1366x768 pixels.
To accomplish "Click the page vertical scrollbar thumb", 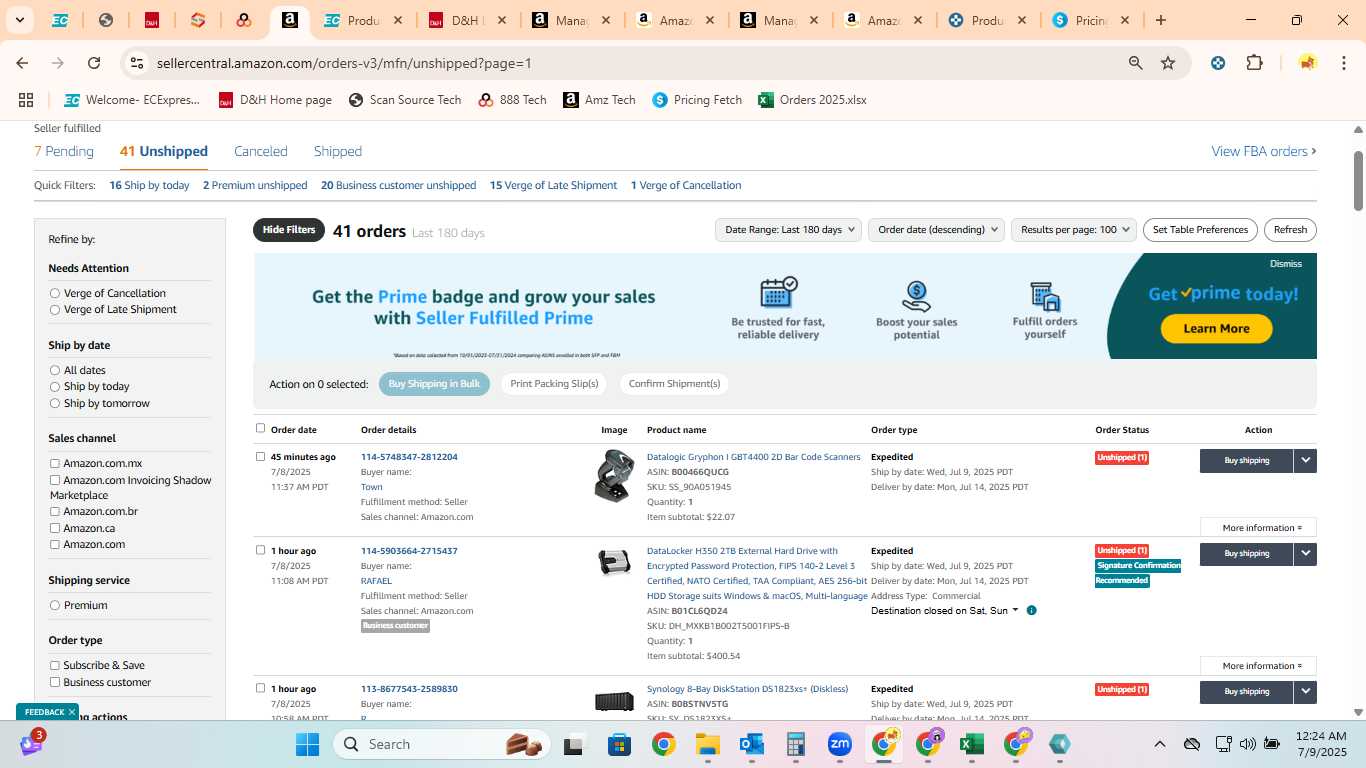I will [1359, 180].
